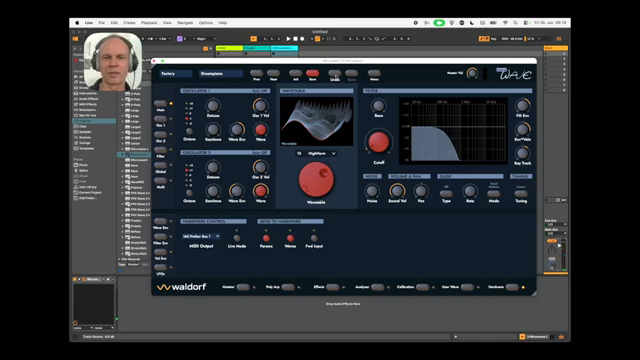Click the large red Wavetable knob
Screen dimensions: 640x360
(316, 180)
